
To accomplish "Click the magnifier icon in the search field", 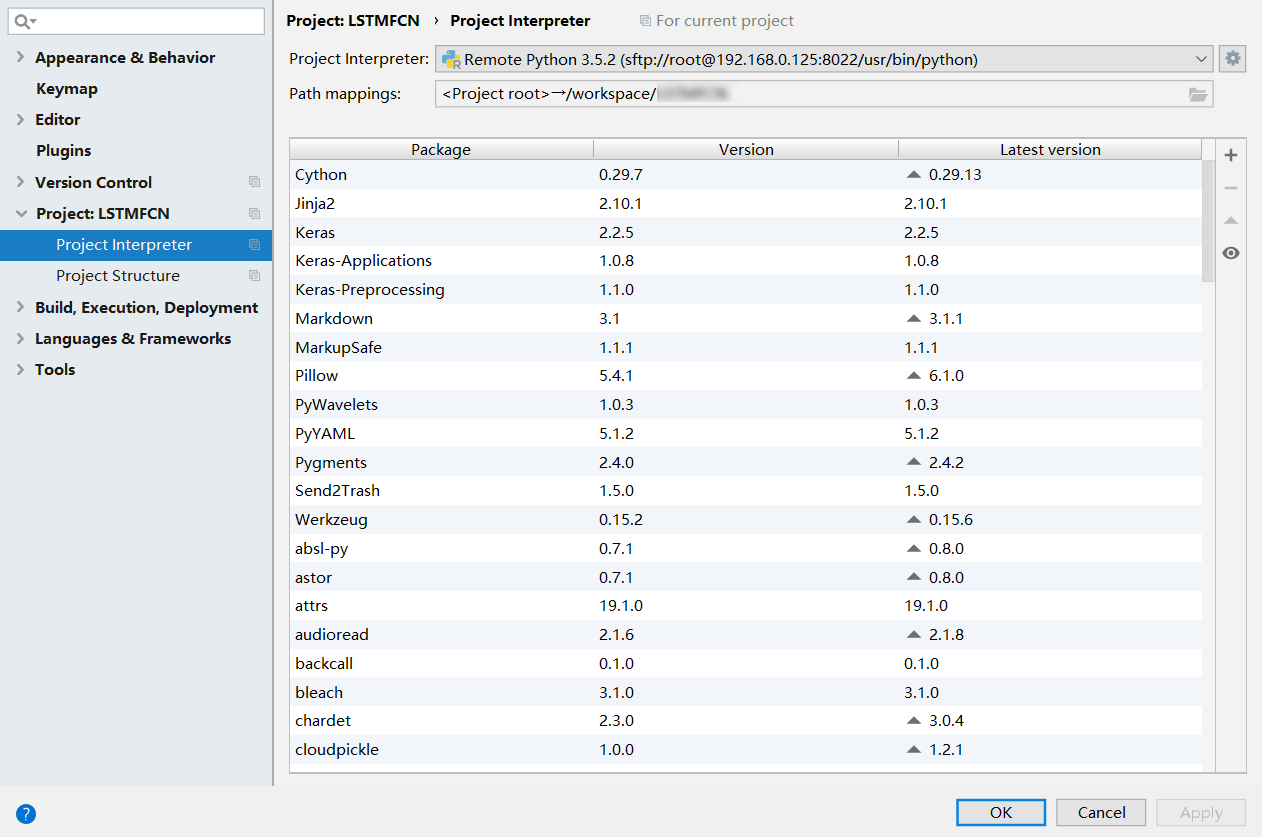I will point(22,21).
